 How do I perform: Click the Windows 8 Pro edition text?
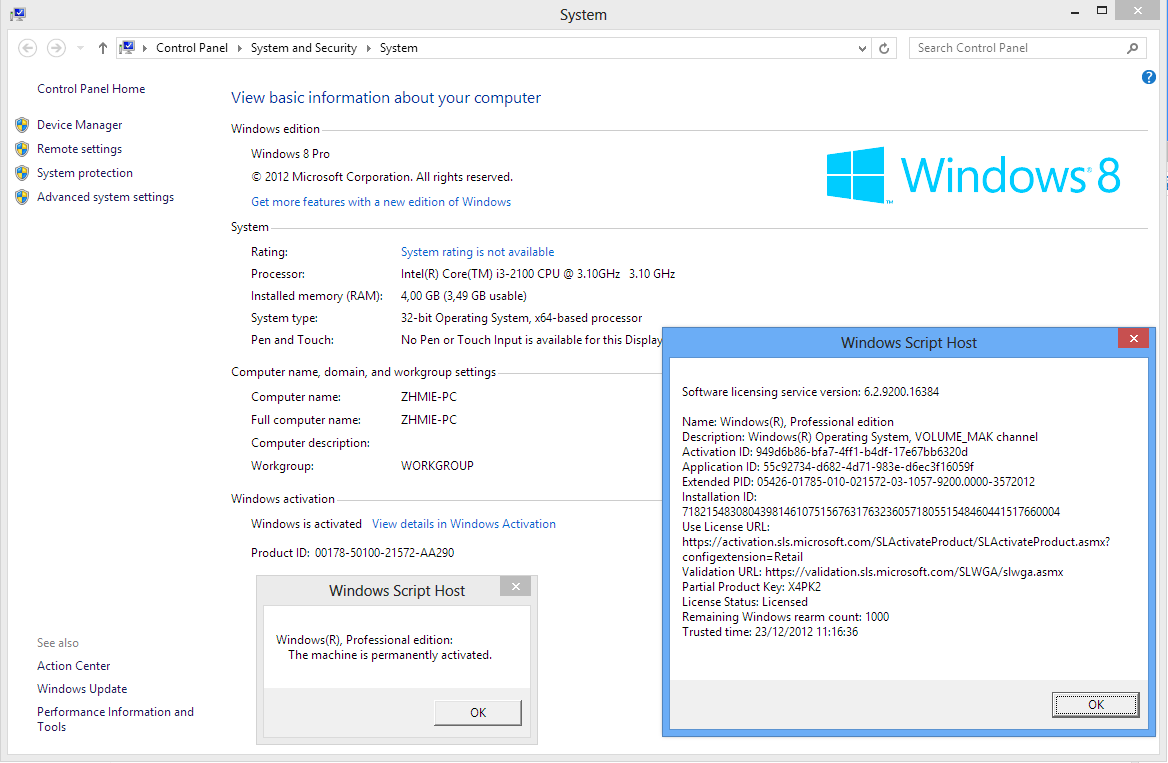[x=291, y=153]
